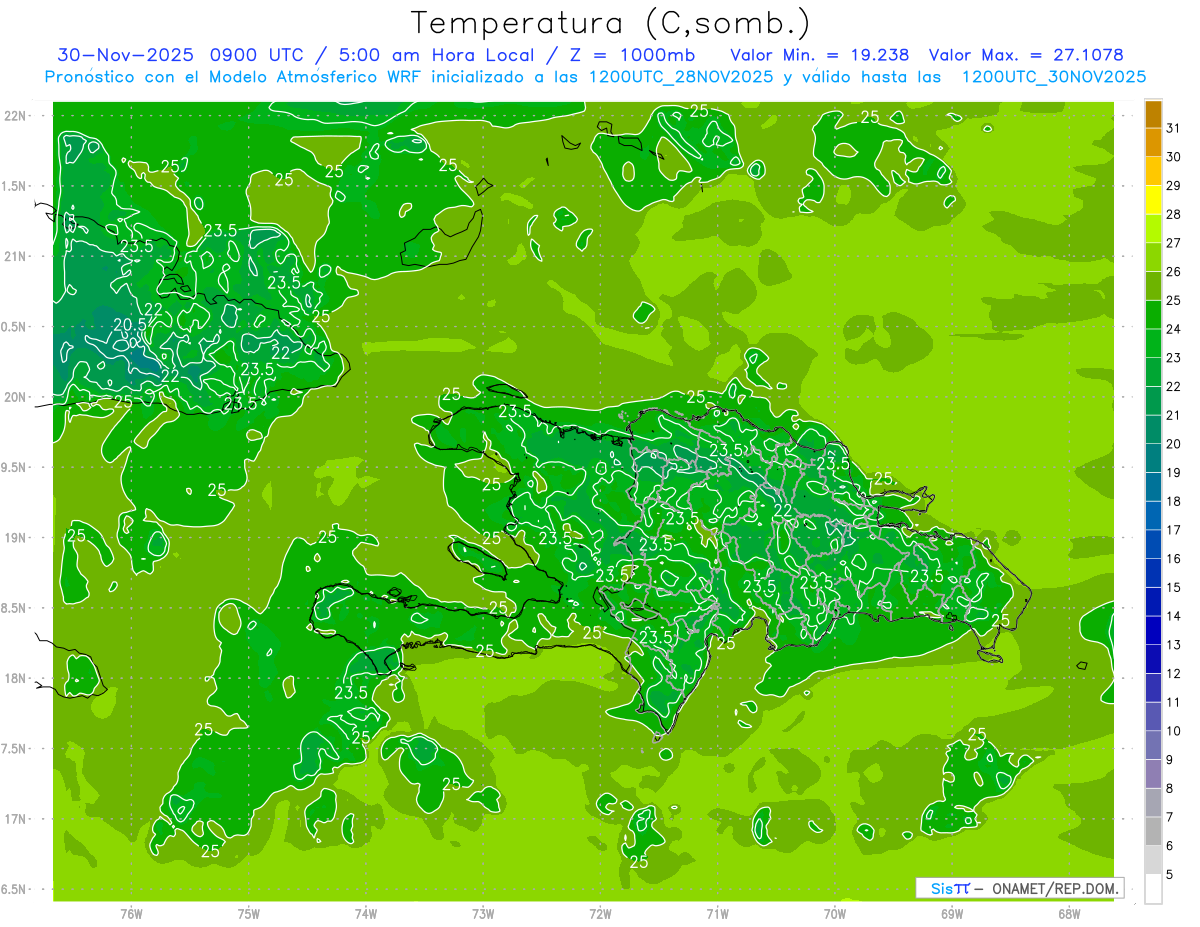
Task: Select "1200UTC_28NOV2025" initialization time text
Action: pos(680,77)
